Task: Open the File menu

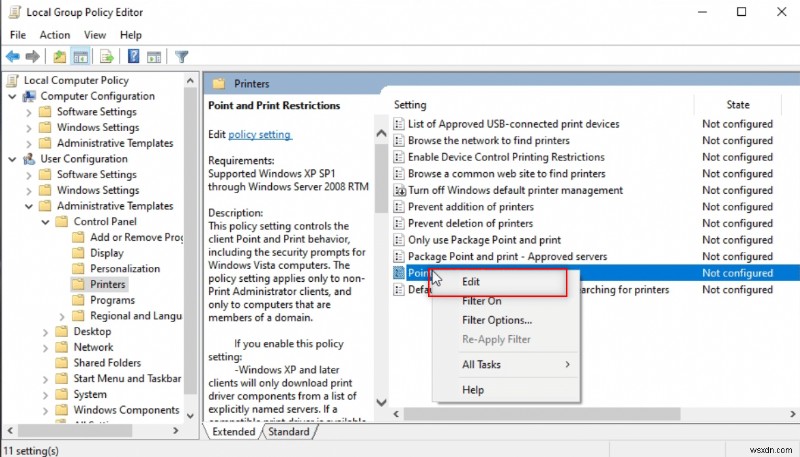Action: [x=18, y=35]
